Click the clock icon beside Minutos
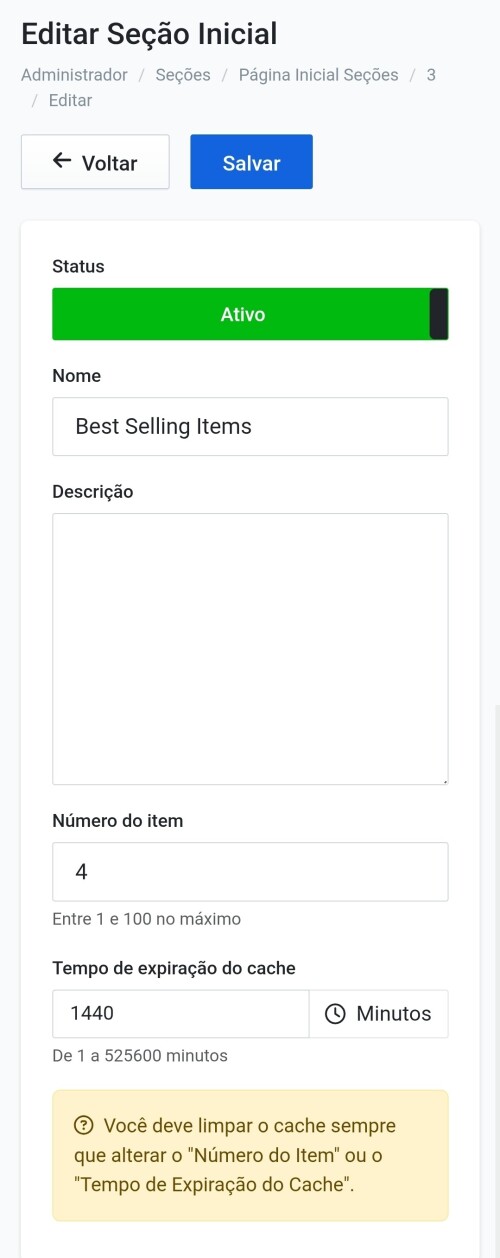Image resolution: width=500 pixels, height=1258 pixels. pyautogui.click(x=336, y=1014)
